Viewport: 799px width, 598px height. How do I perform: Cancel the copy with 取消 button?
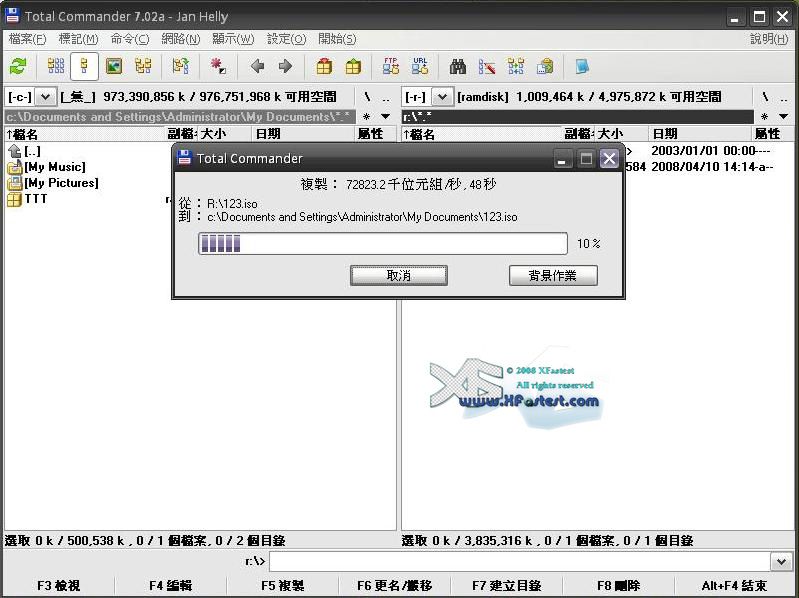398,276
